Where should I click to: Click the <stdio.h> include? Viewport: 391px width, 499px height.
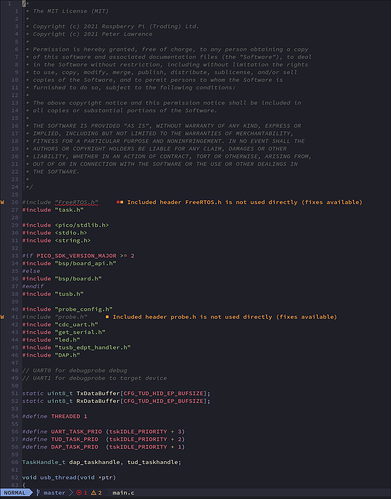point(71,233)
